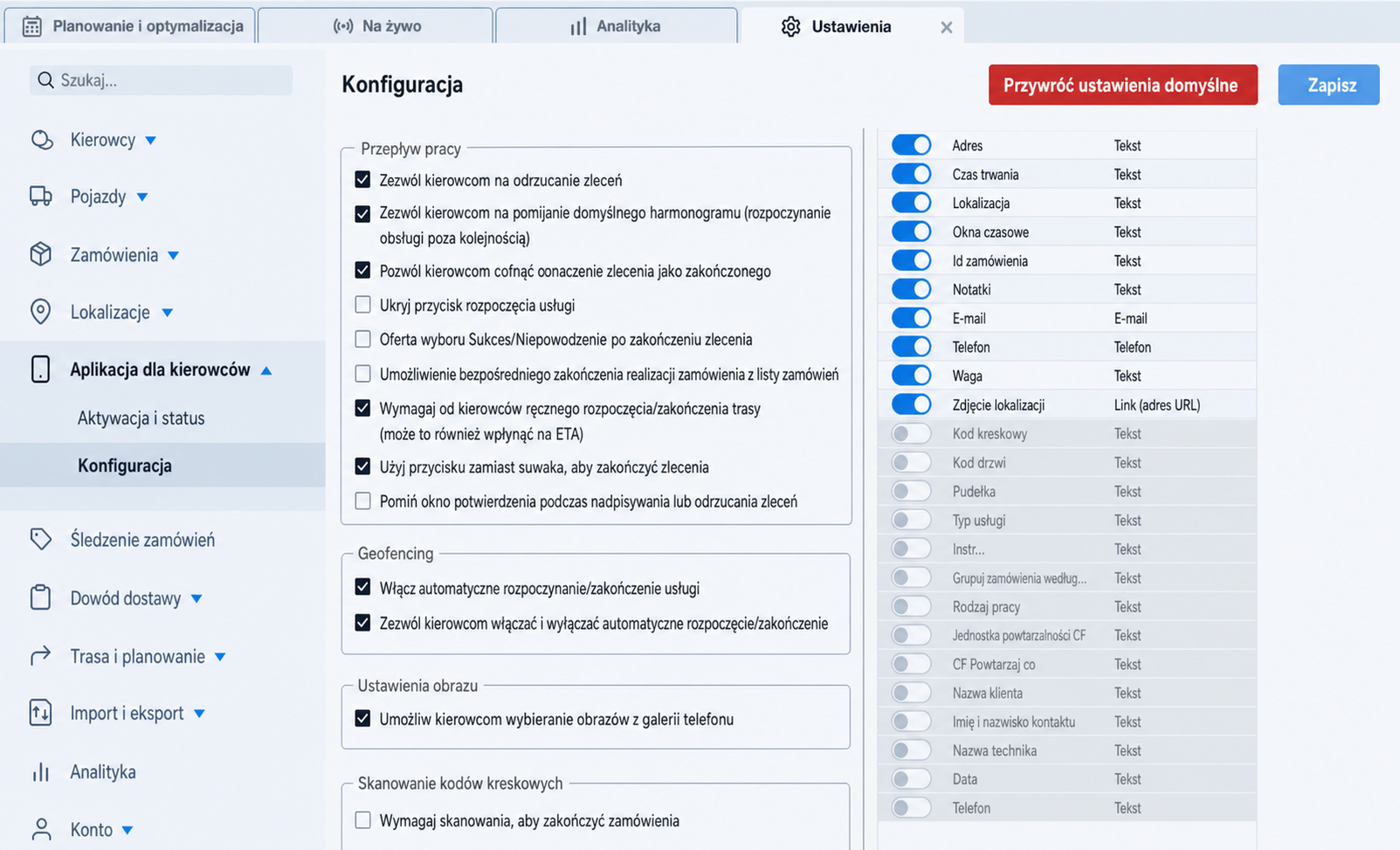Click the Pojazdy truck icon

click(x=41, y=196)
